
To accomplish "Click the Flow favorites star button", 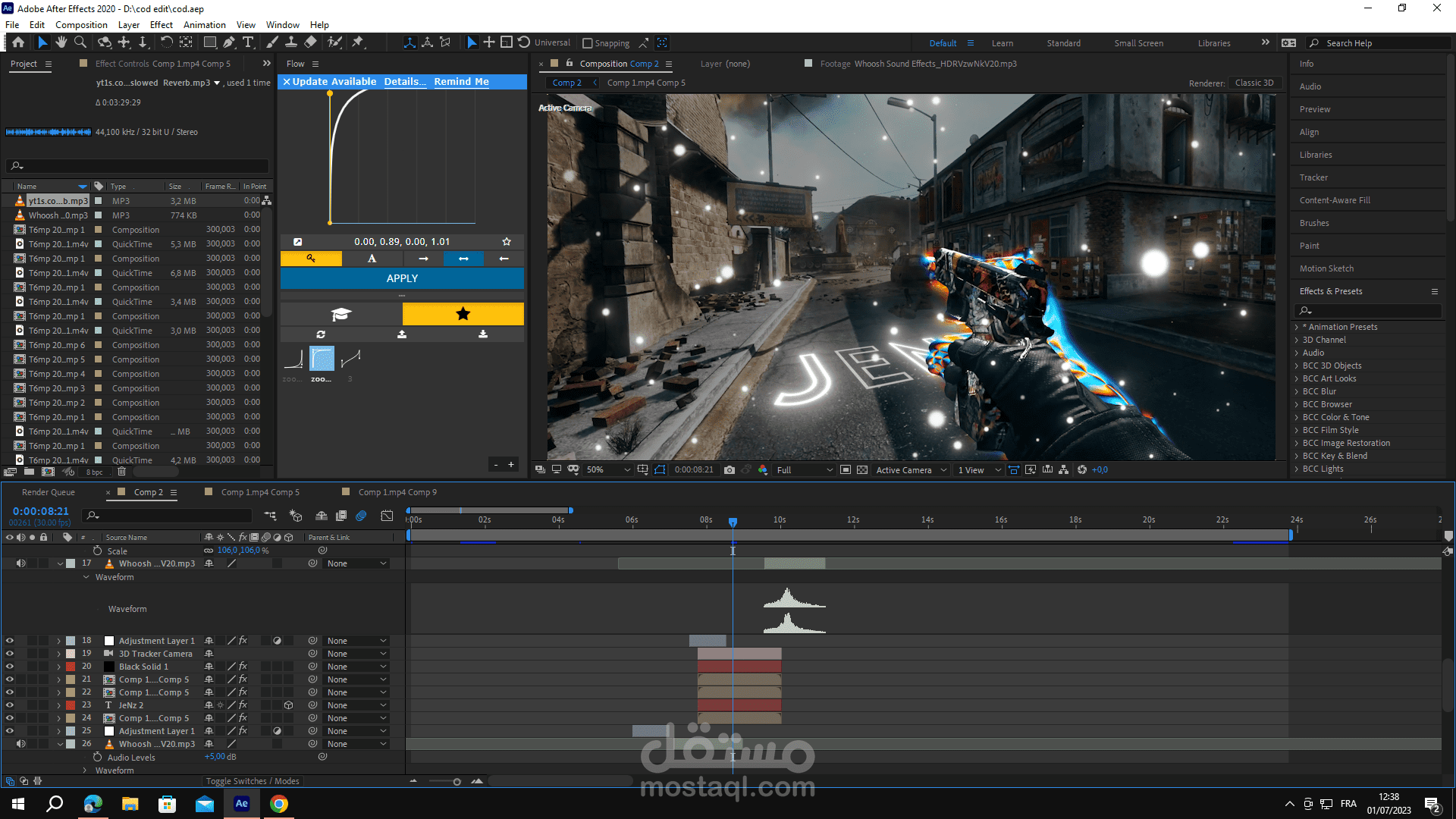I will [x=463, y=314].
